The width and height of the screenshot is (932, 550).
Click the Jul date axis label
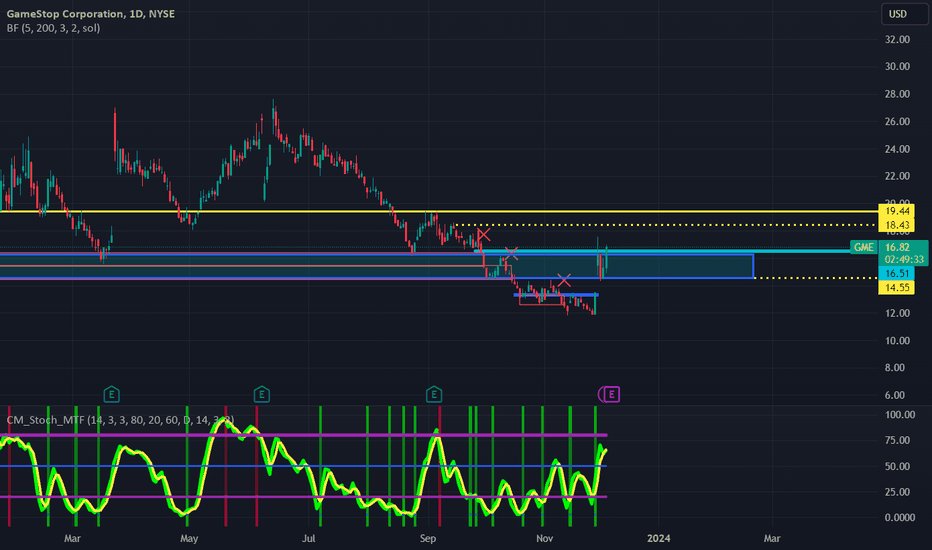point(308,538)
